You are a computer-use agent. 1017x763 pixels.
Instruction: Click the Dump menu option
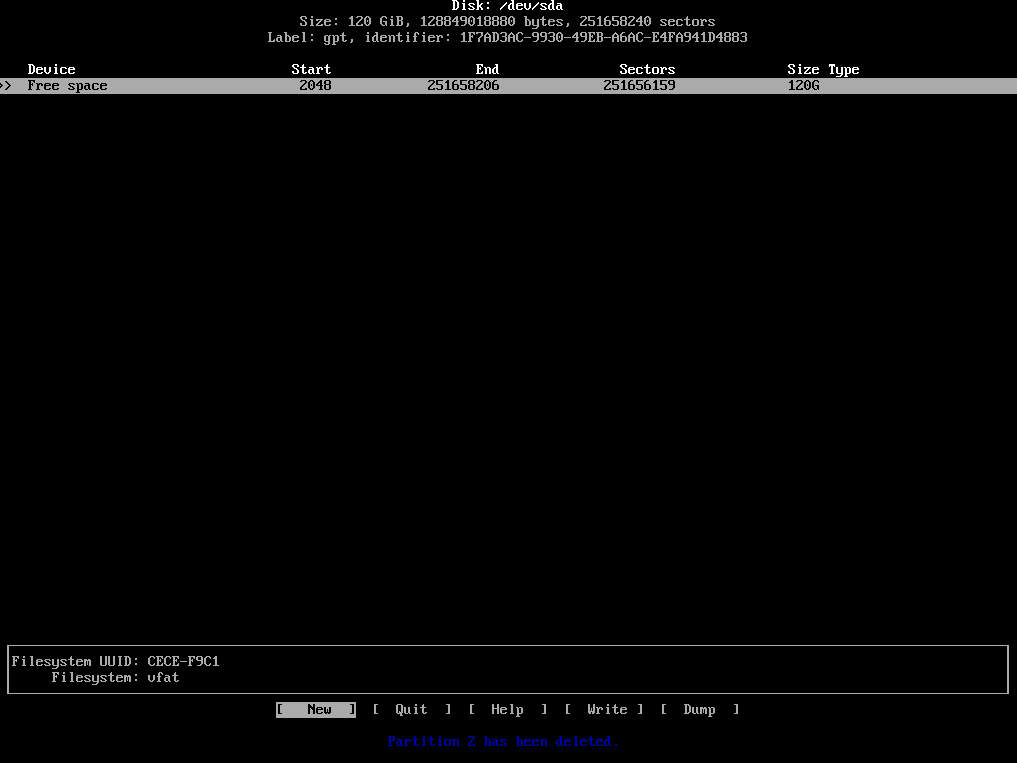pos(699,710)
